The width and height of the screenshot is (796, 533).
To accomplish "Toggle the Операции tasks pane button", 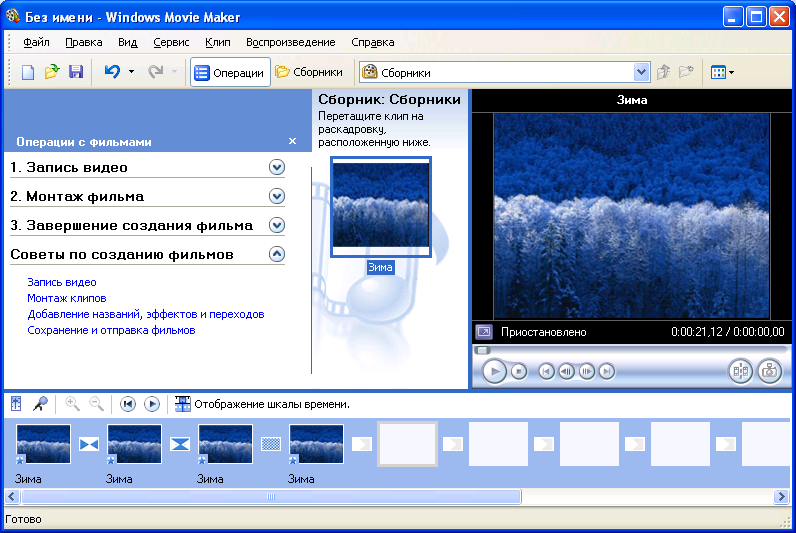I will point(230,73).
